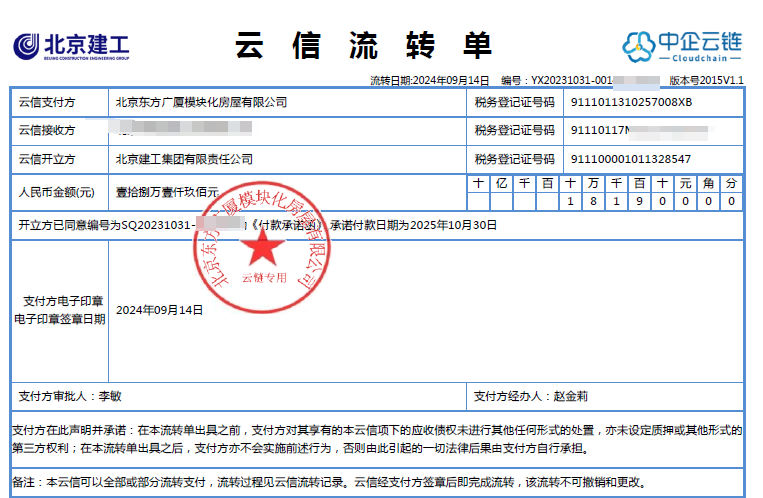This screenshot has height=498, width=763.
Task: Select amount text 壹拾捌万壹仟玖佰元
Action: [167, 192]
